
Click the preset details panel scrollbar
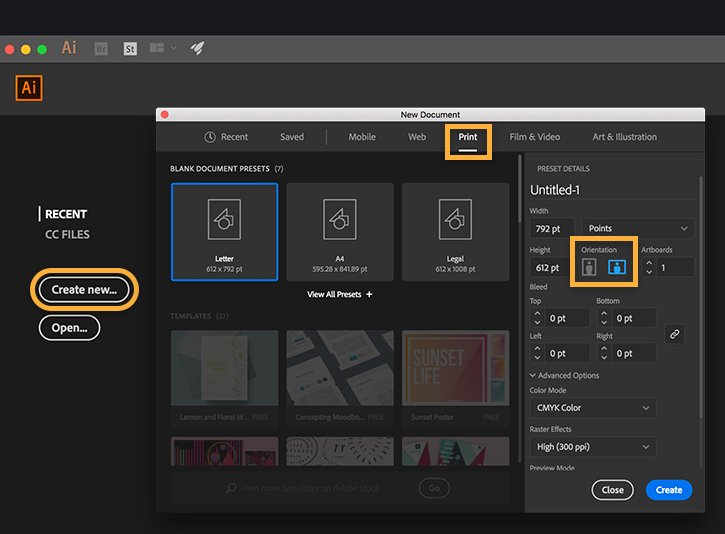point(701,298)
